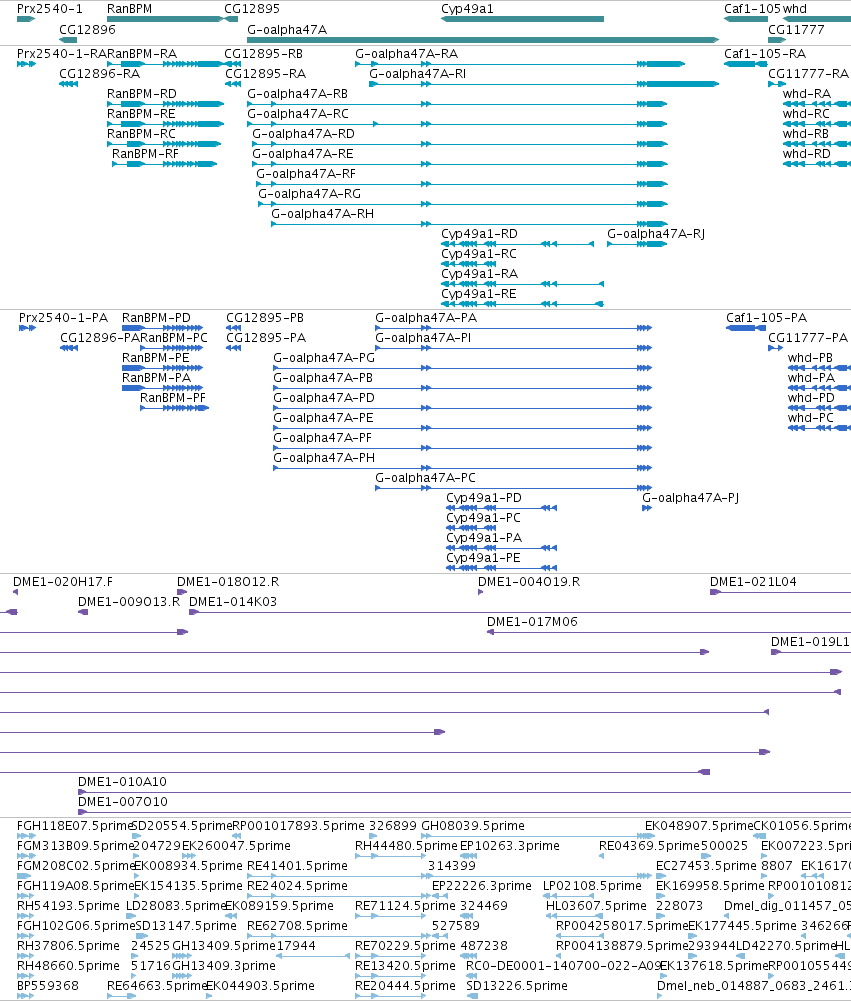The width and height of the screenshot is (851, 1001).
Task: Click transcript label G-oalpha47A-RJ
Action: 656,234
